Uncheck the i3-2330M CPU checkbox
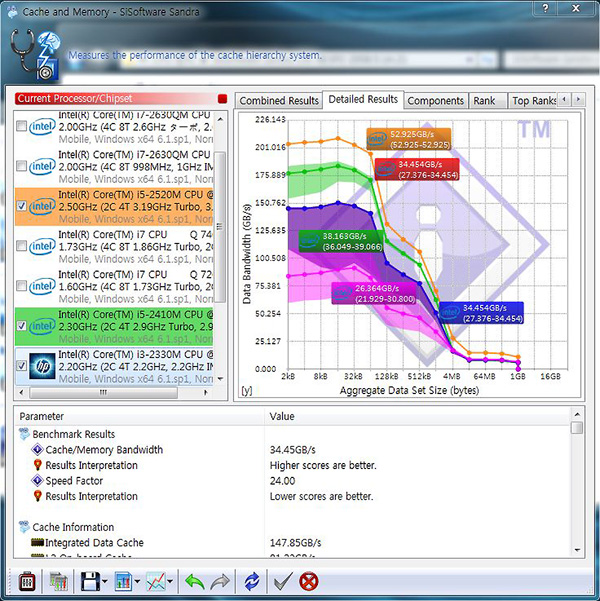The width and height of the screenshot is (600, 601). click(21, 366)
